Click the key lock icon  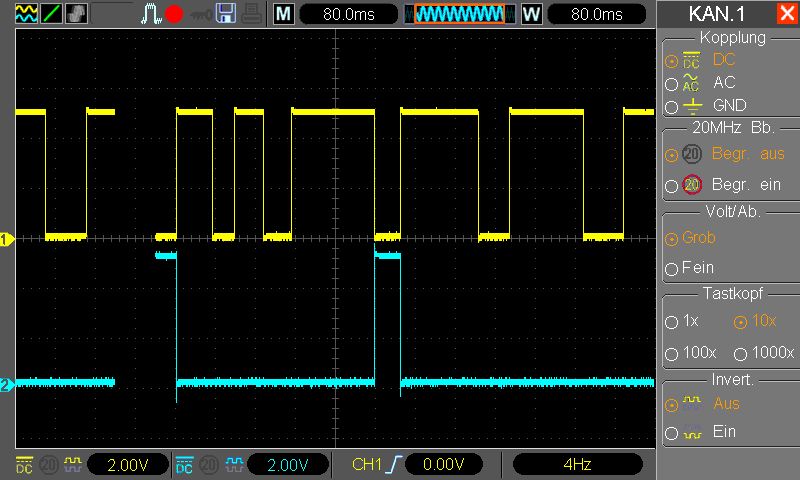coord(201,15)
